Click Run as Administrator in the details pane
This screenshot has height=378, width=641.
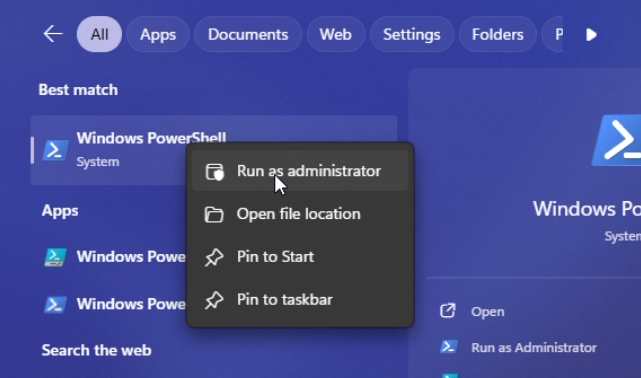point(534,348)
